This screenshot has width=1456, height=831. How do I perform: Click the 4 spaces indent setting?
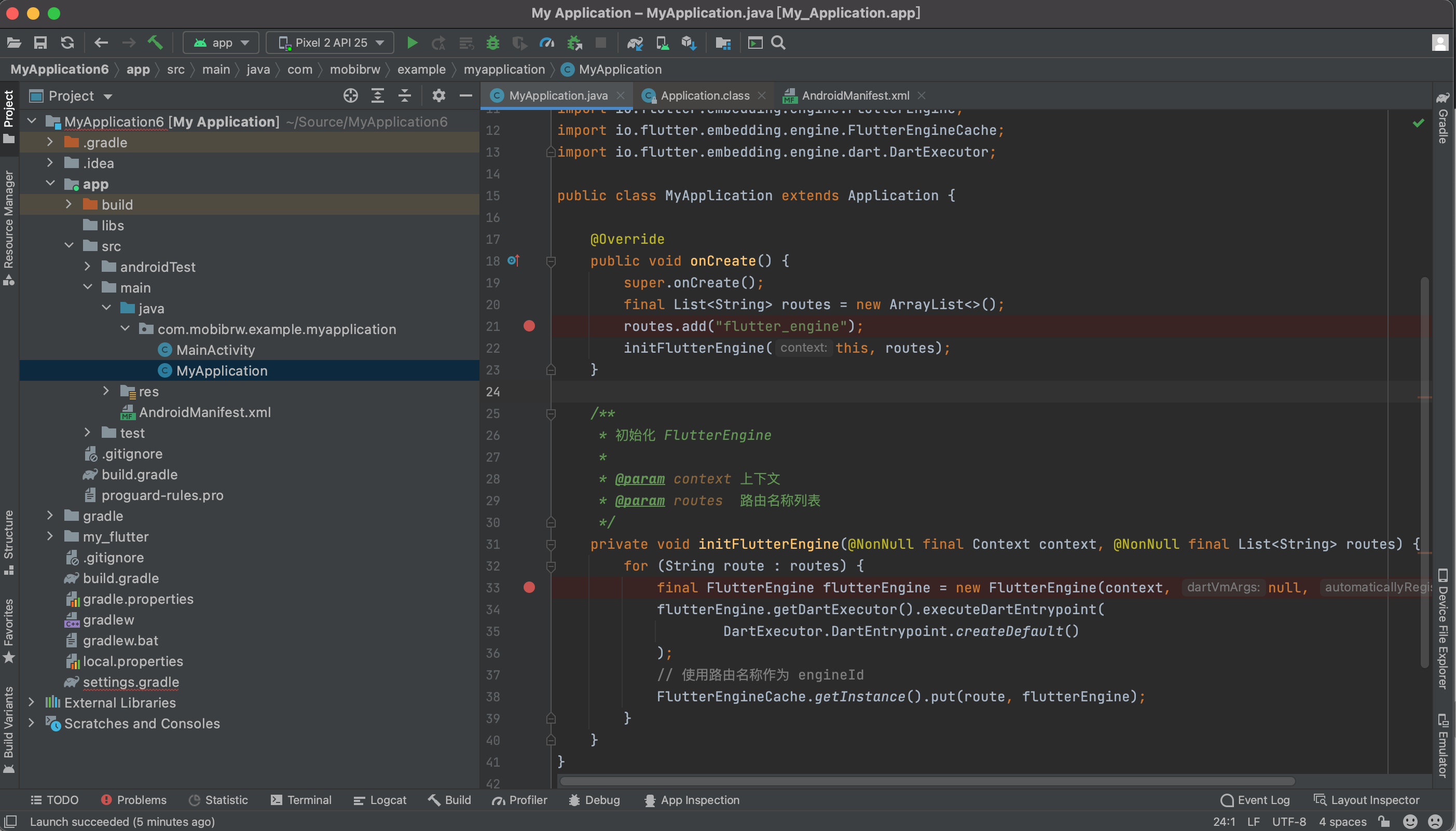coord(1342,821)
